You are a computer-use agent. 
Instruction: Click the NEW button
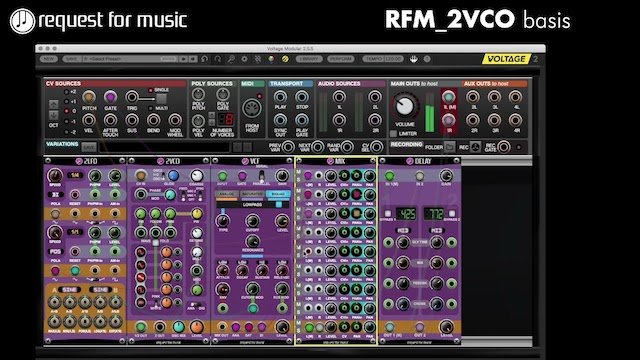point(49,59)
